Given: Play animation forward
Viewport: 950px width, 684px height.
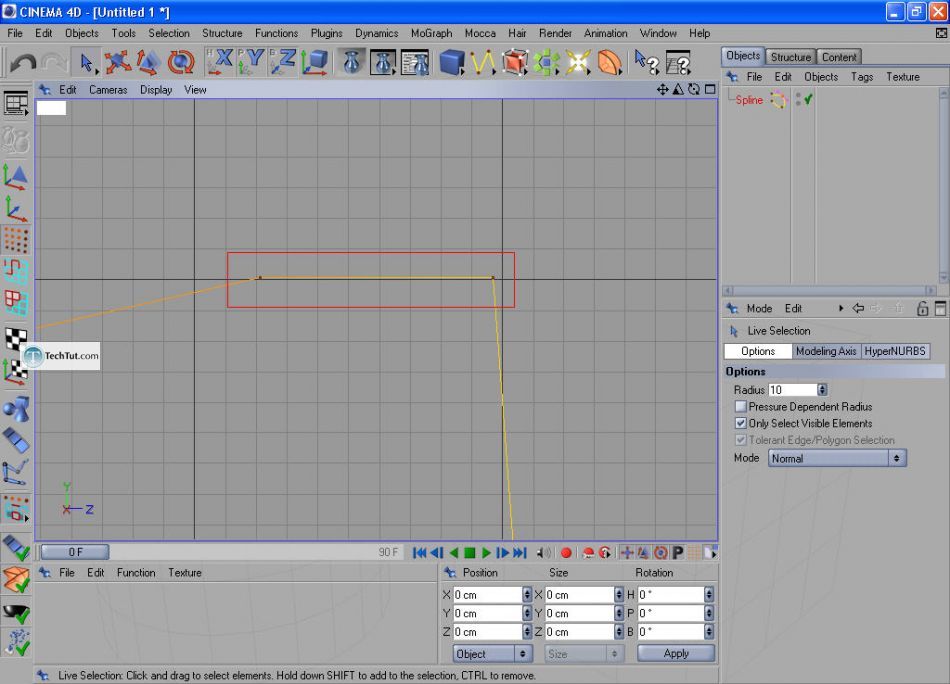Looking at the screenshot, I should pyautogui.click(x=486, y=553).
